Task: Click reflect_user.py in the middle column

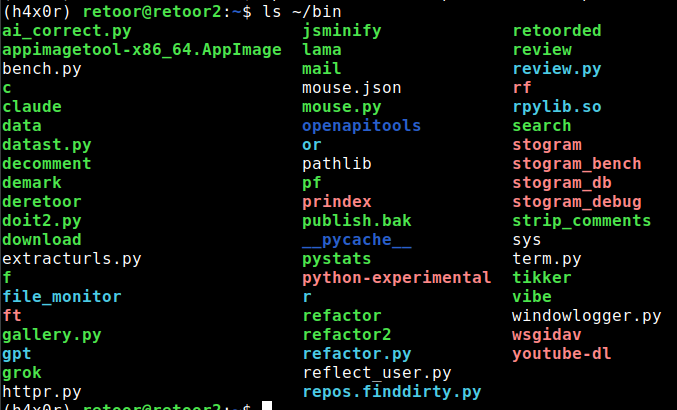Action: pyautogui.click(x=377, y=373)
